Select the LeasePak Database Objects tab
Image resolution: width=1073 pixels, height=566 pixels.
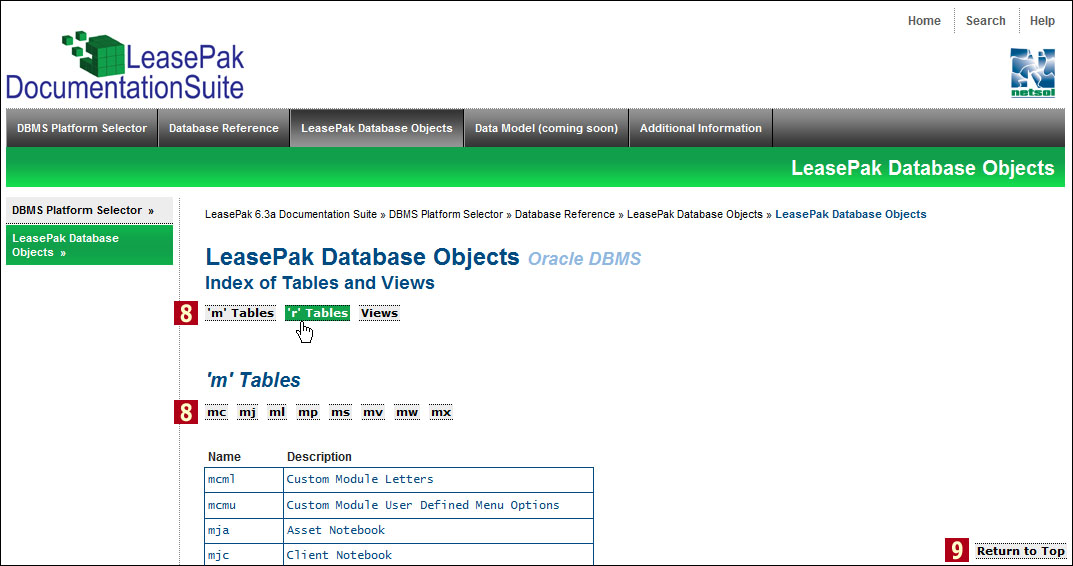377,128
